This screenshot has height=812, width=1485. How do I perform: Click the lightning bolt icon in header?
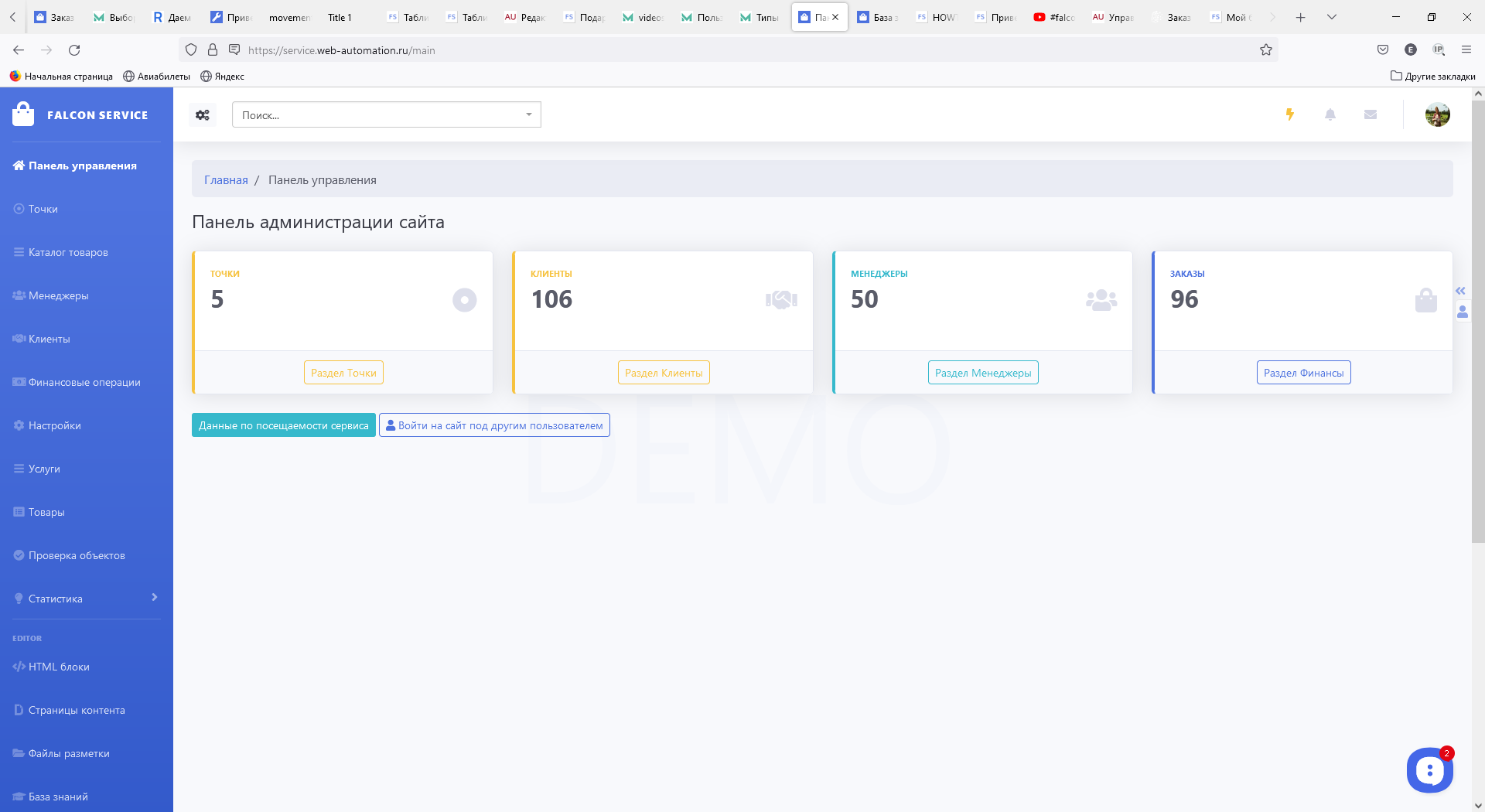[1289, 114]
